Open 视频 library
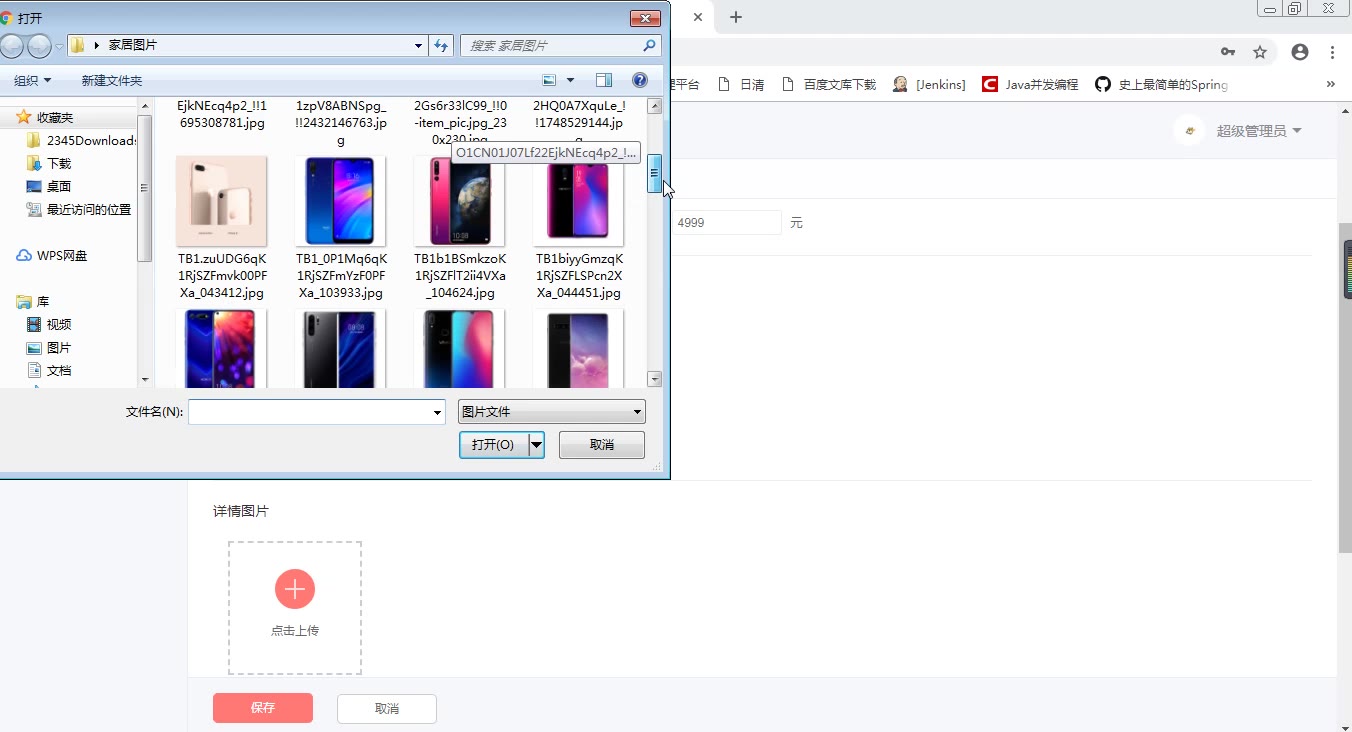This screenshot has height=732, width=1352. (59, 324)
